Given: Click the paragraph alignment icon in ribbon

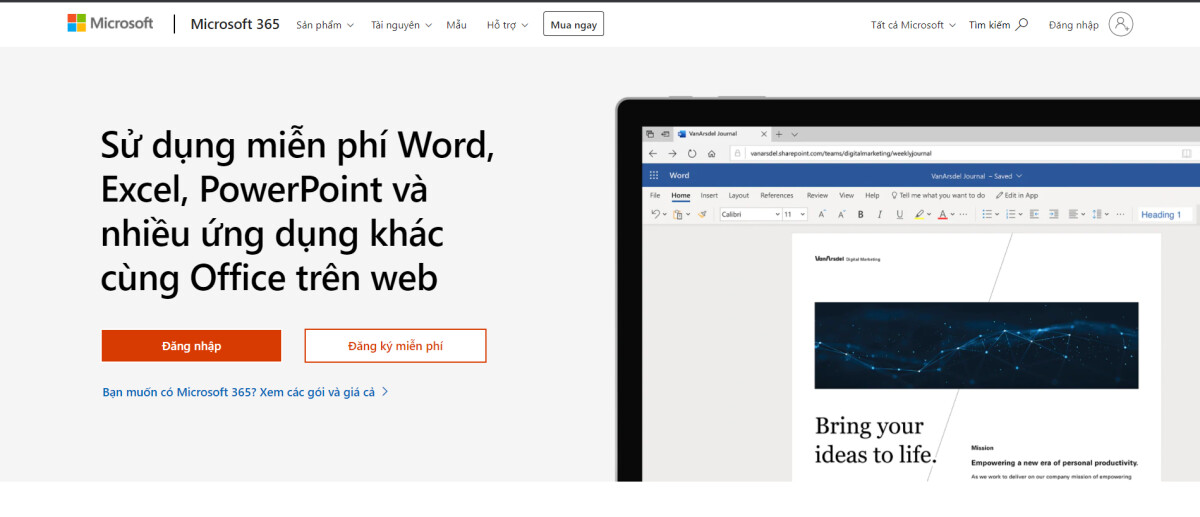Looking at the screenshot, I should coord(1073,214).
